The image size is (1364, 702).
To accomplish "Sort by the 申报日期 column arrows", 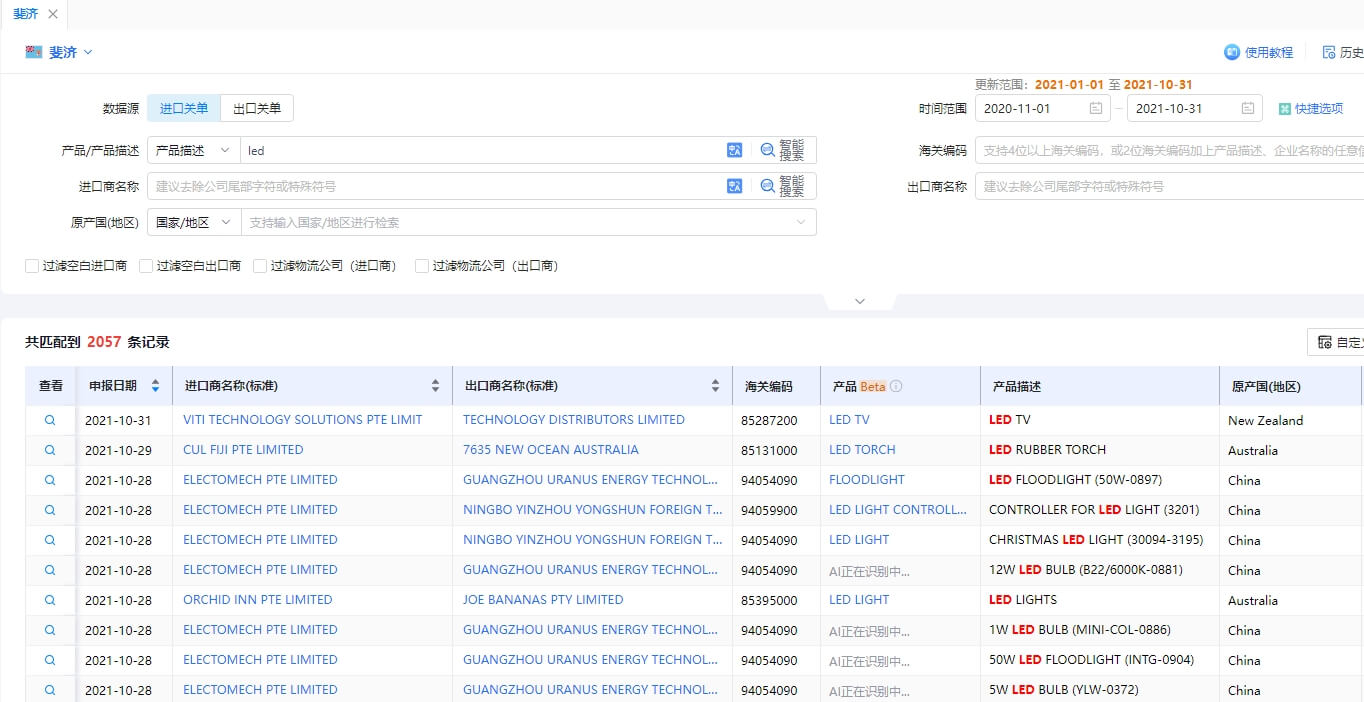I will [155, 386].
